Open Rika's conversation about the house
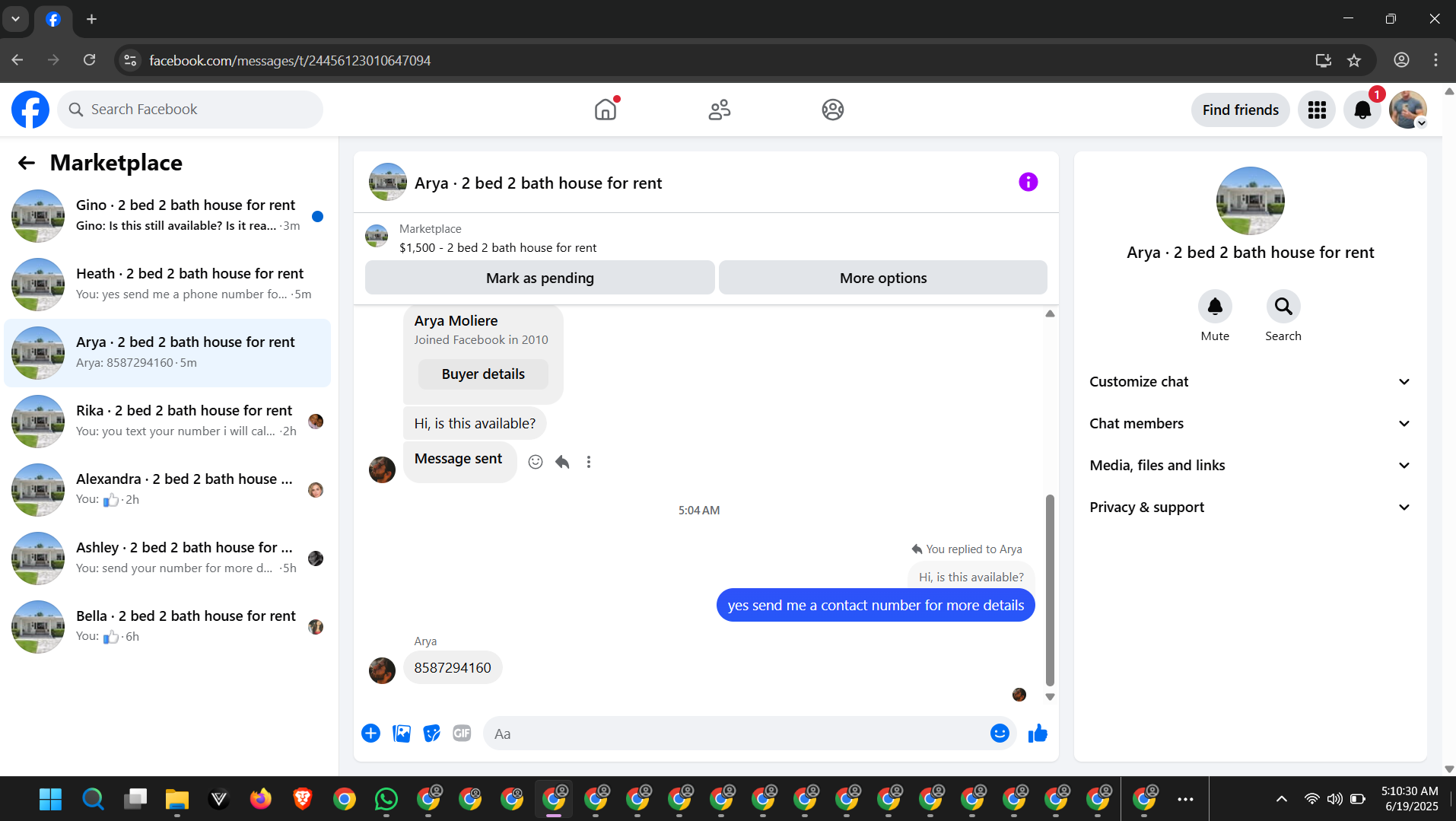The width and height of the screenshot is (1456, 821). point(167,422)
